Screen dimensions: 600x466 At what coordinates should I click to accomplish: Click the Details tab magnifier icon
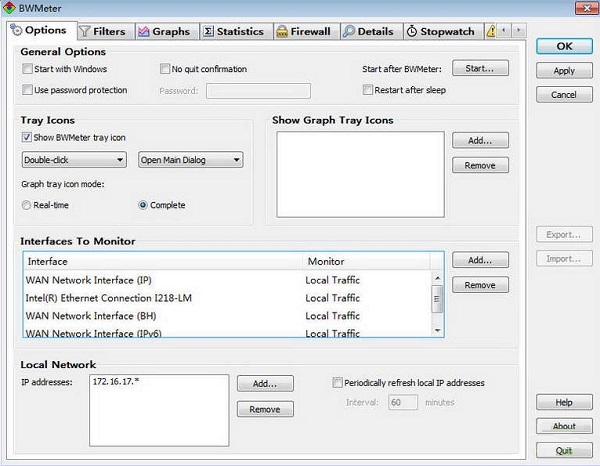coord(348,32)
